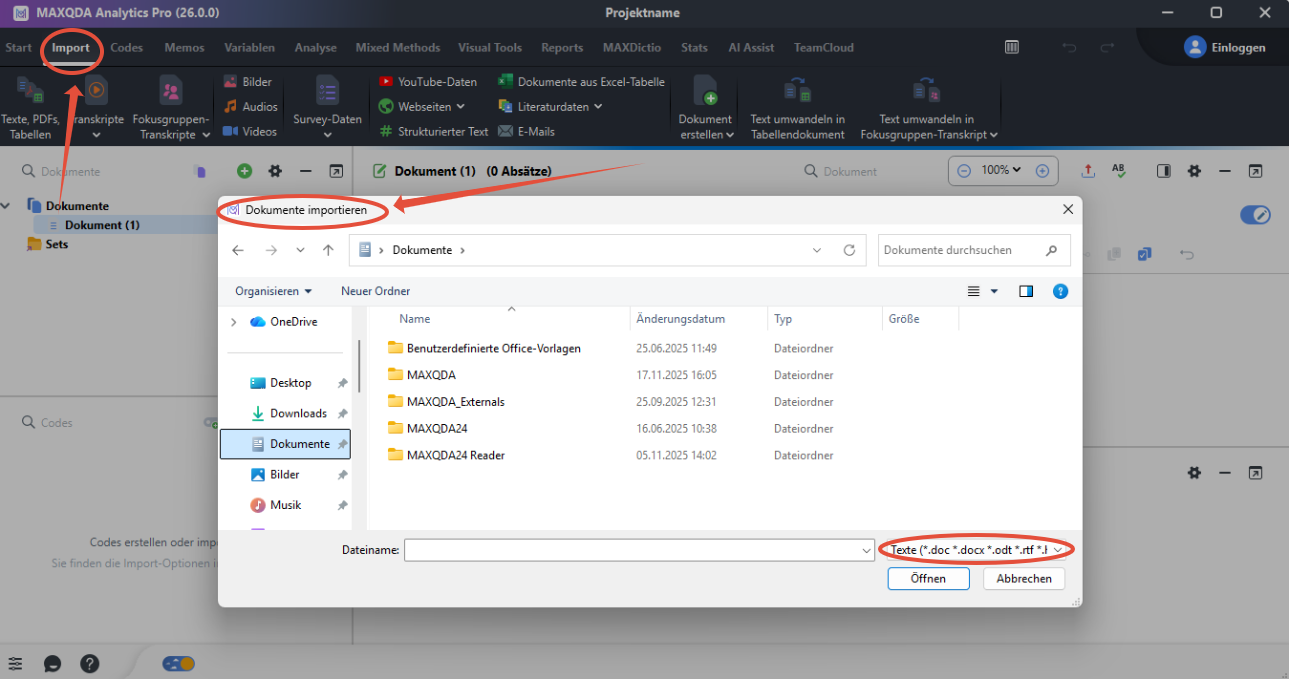
Task: Click Neuer Ordner in the dialog
Action: [x=376, y=291]
